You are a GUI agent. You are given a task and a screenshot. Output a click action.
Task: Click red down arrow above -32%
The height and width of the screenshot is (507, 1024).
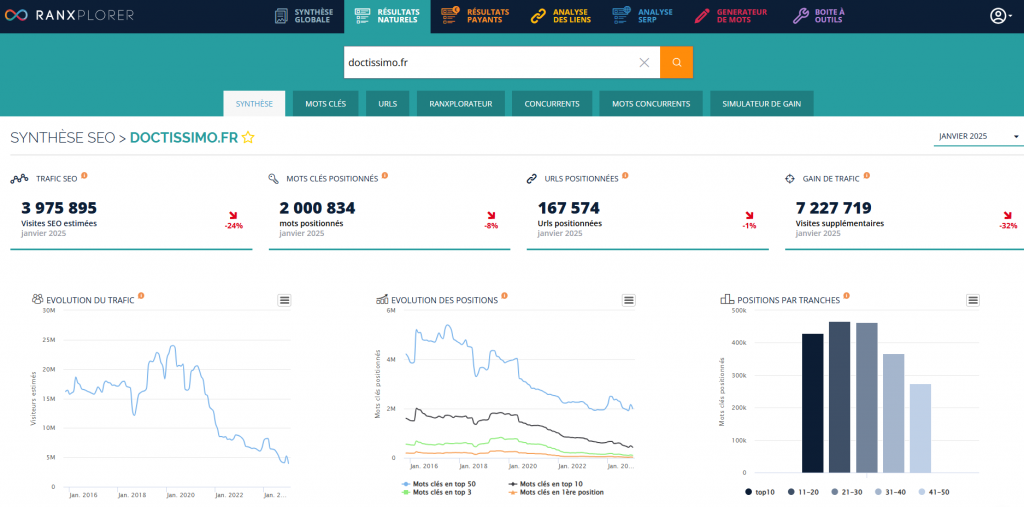pyautogui.click(x=1008, y=216)
